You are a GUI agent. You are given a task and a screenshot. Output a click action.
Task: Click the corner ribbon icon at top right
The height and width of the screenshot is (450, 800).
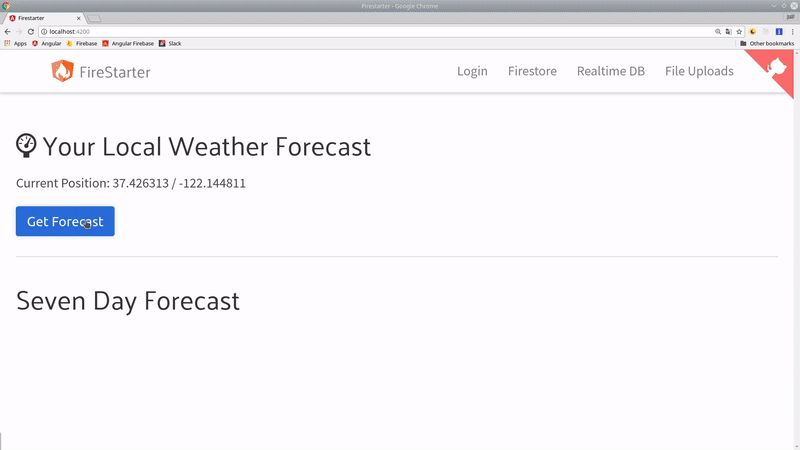point(776,67)
